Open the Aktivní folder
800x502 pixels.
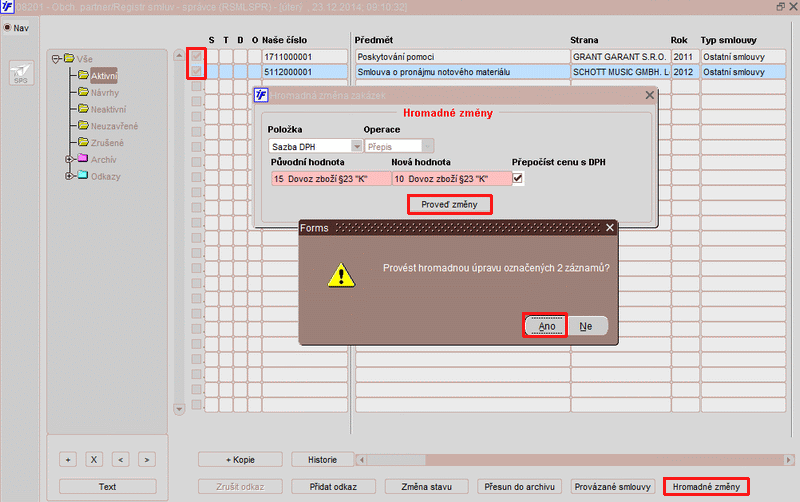[104, 76]
